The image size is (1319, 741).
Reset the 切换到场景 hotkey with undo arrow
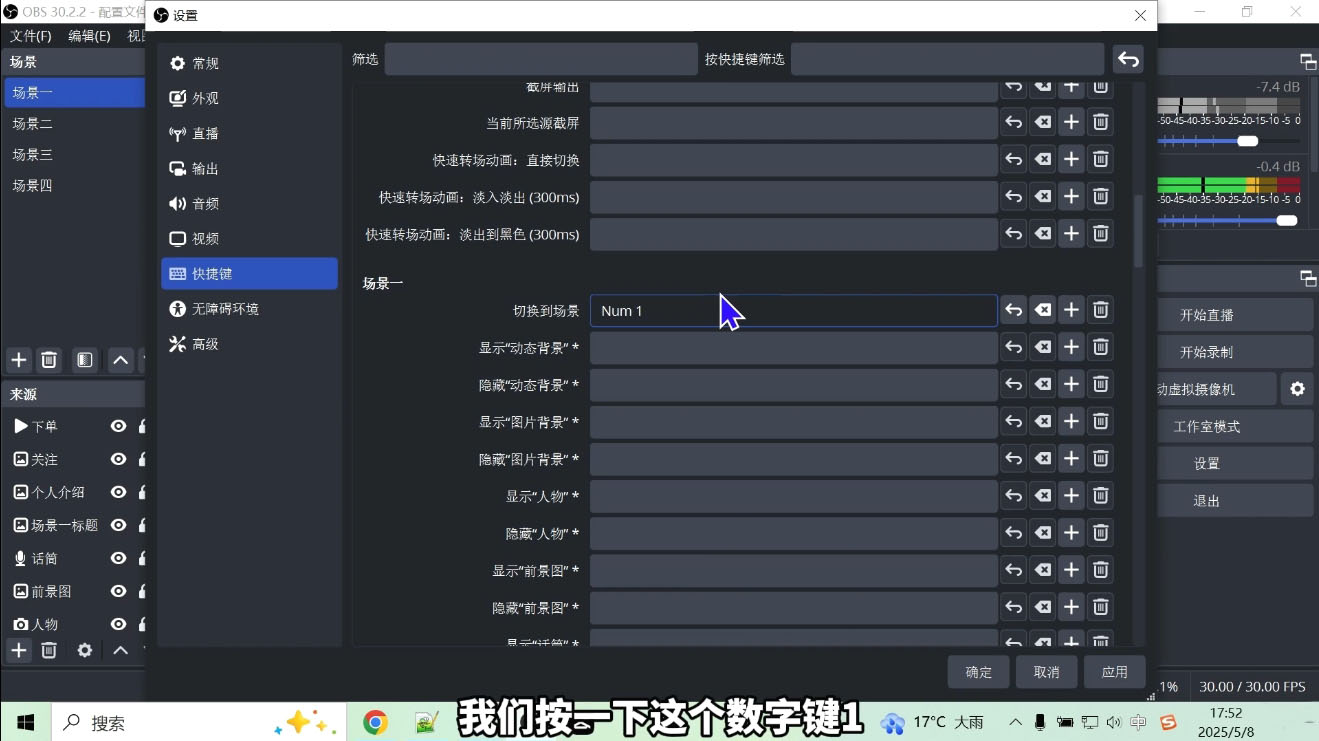pos(1013,310)
